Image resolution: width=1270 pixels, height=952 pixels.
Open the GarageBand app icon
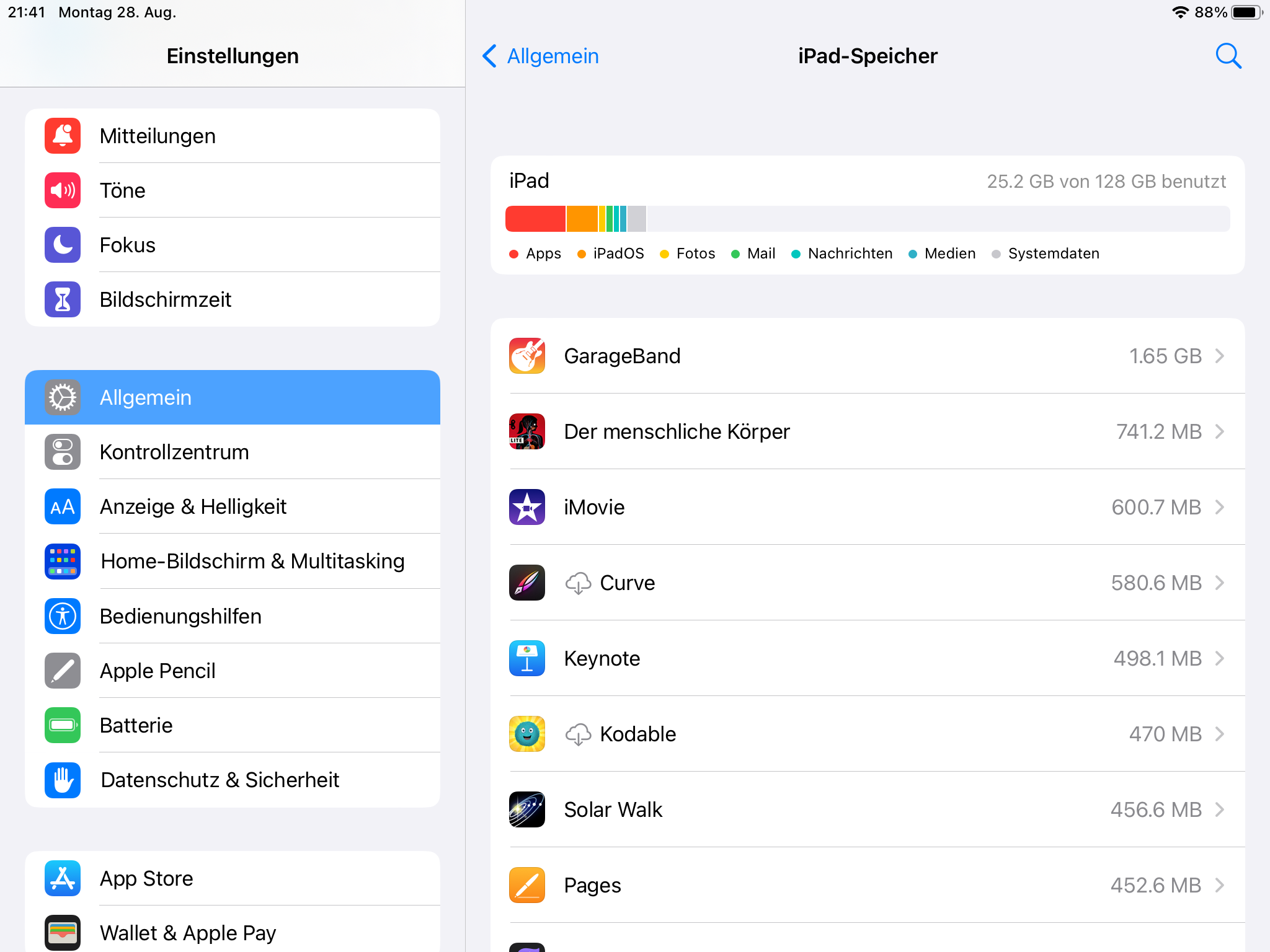527,356
